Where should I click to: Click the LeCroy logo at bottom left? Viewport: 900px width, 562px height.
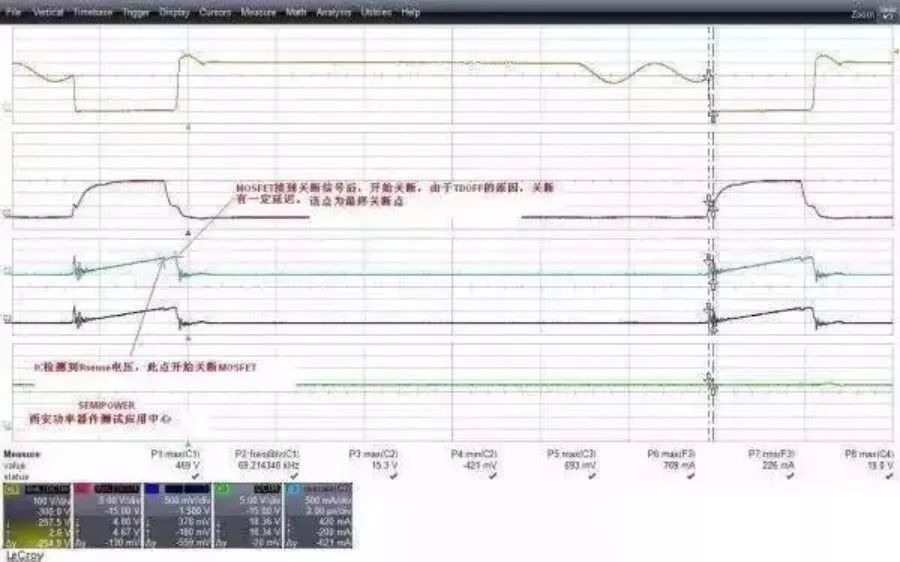(x=25, y=555)
